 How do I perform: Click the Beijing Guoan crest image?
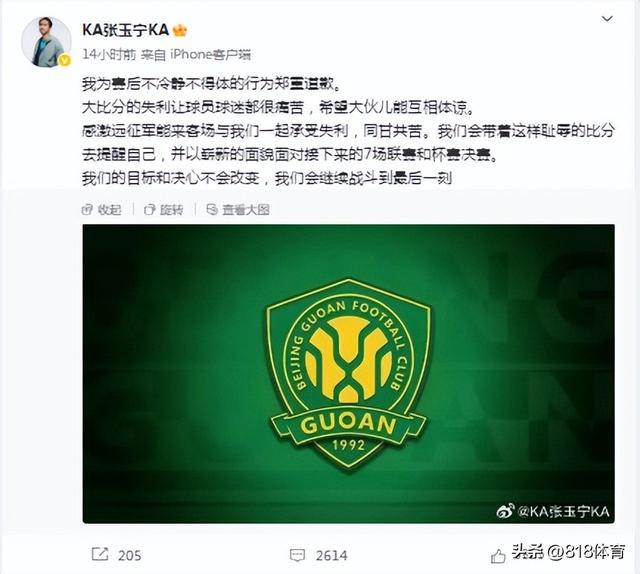tap(348, 374)
